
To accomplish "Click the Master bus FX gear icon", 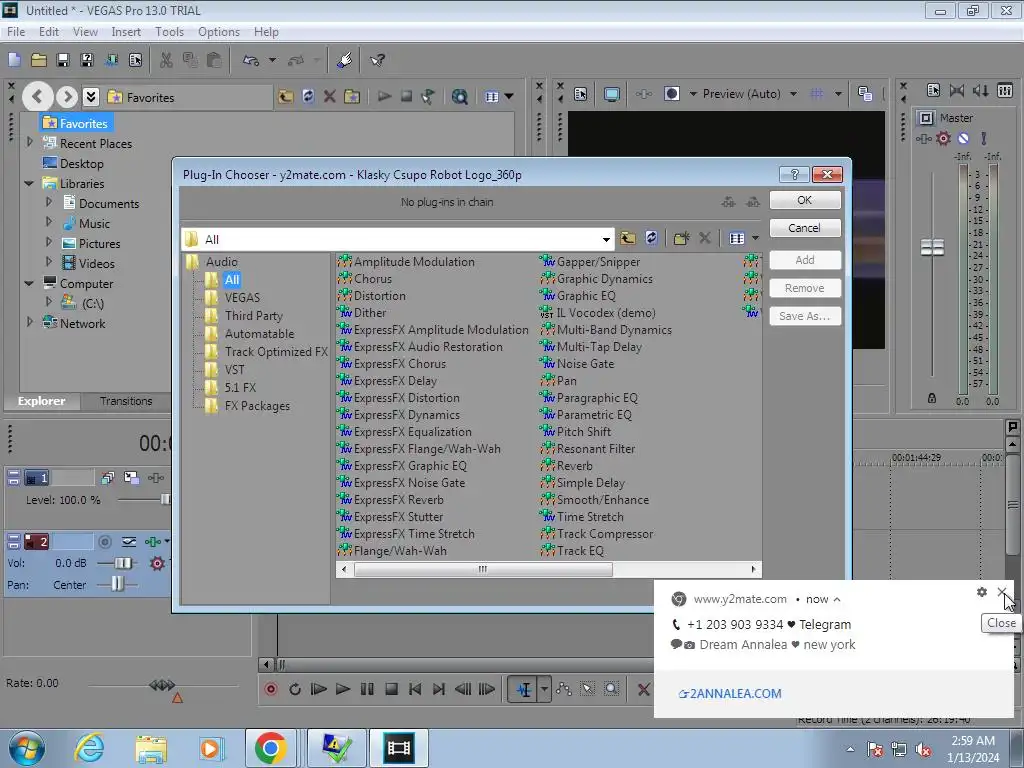I will [x=943, y=138].
